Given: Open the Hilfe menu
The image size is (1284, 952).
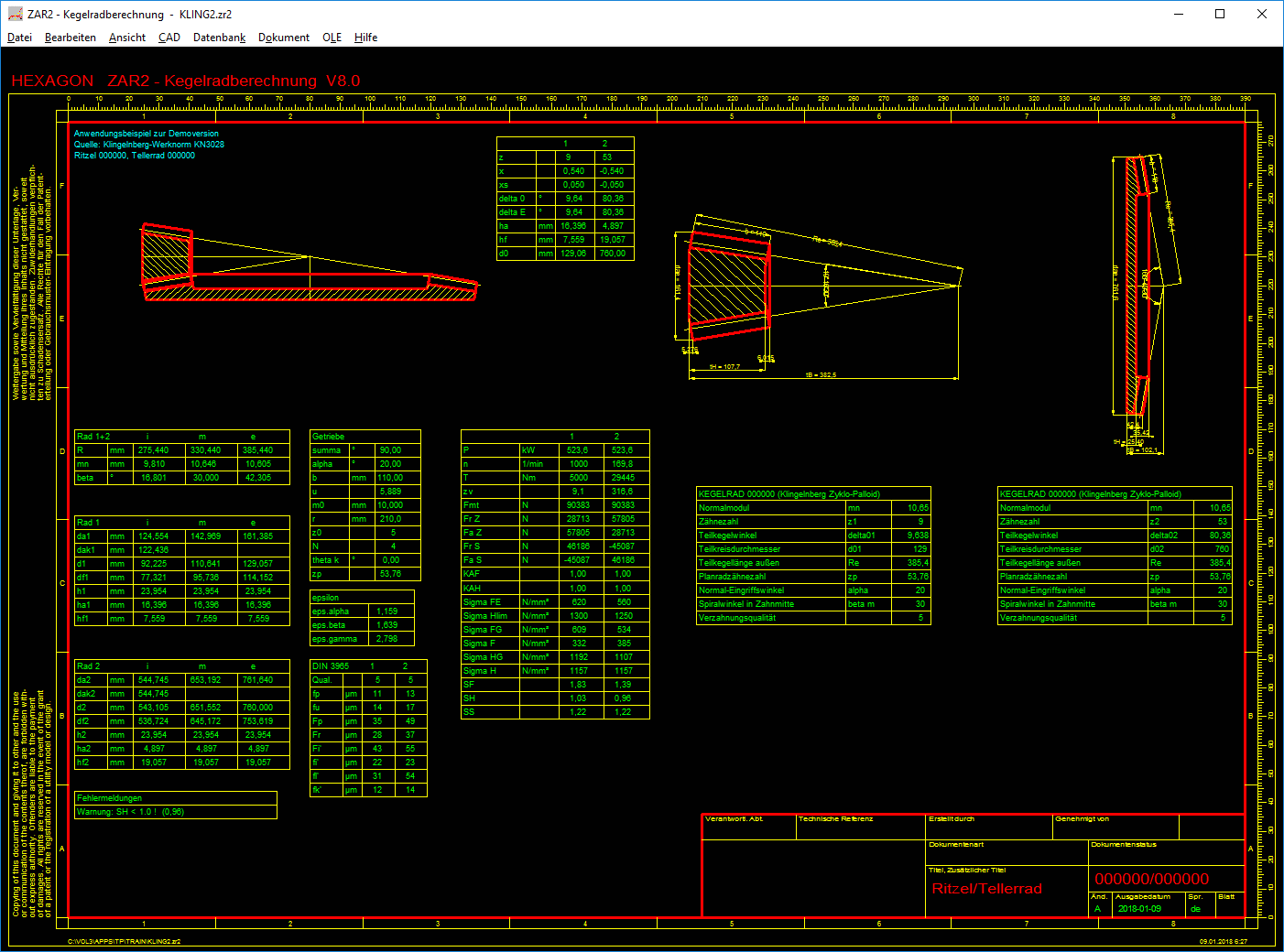Looking at the screenshot, I should 366,38.
